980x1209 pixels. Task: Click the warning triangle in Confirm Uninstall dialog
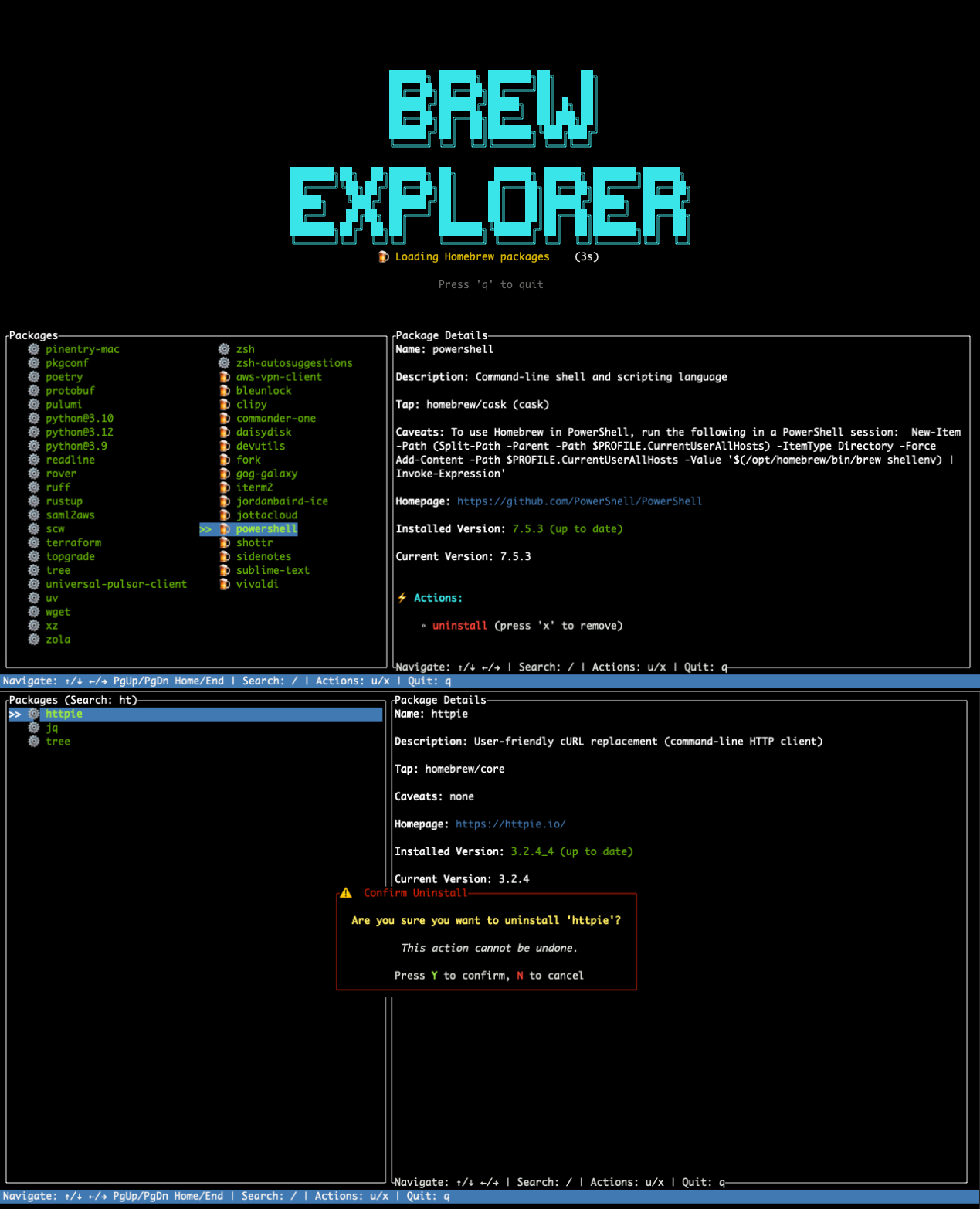click(x=346, y=893)
